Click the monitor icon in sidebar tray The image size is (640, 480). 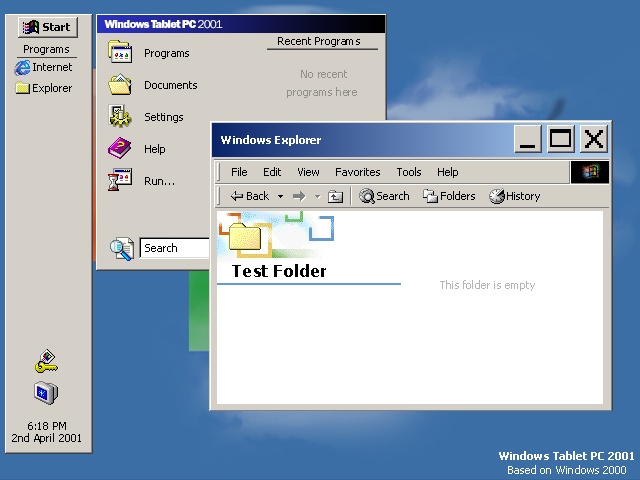point(46,393)
